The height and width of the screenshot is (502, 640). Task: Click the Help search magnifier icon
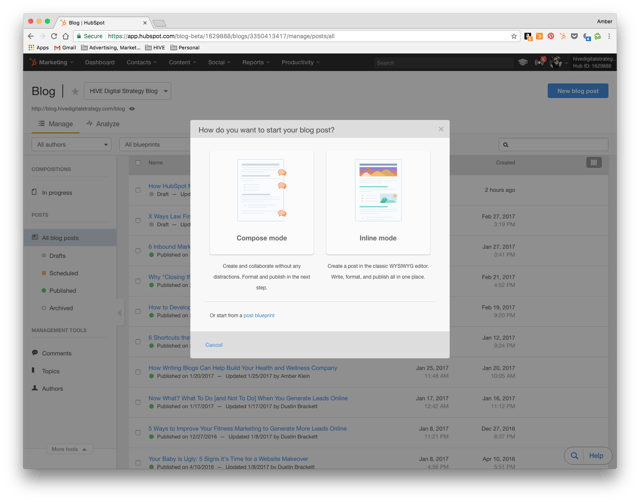(574, 456)
